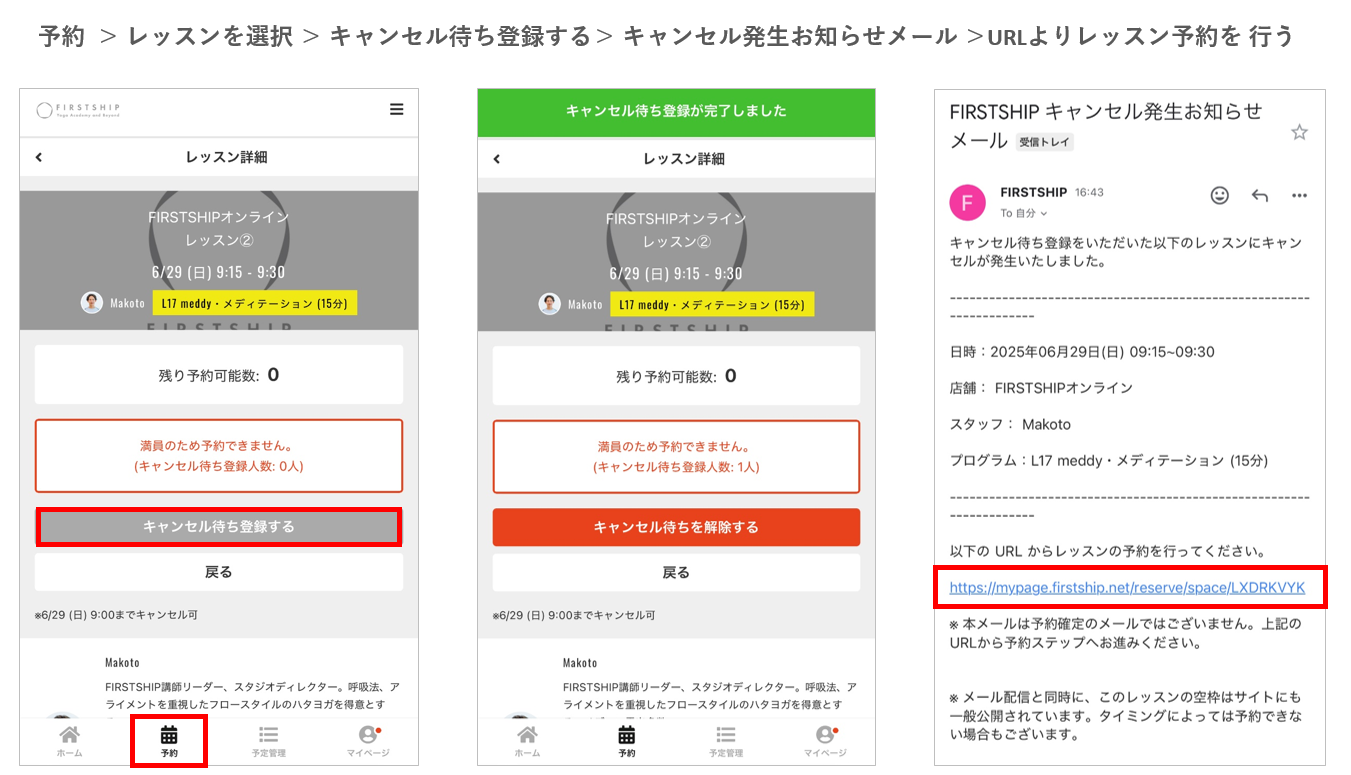Viewport: 1351px width, 775px height.
Task: Go back using arrow in middle lesson detail header
Action: pos(497,159)
